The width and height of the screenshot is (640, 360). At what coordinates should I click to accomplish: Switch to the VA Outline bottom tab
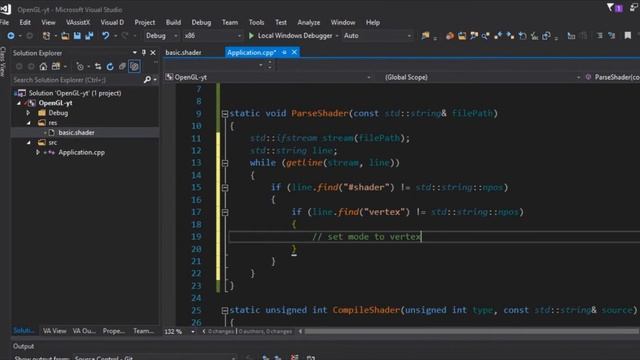(84, 331)
